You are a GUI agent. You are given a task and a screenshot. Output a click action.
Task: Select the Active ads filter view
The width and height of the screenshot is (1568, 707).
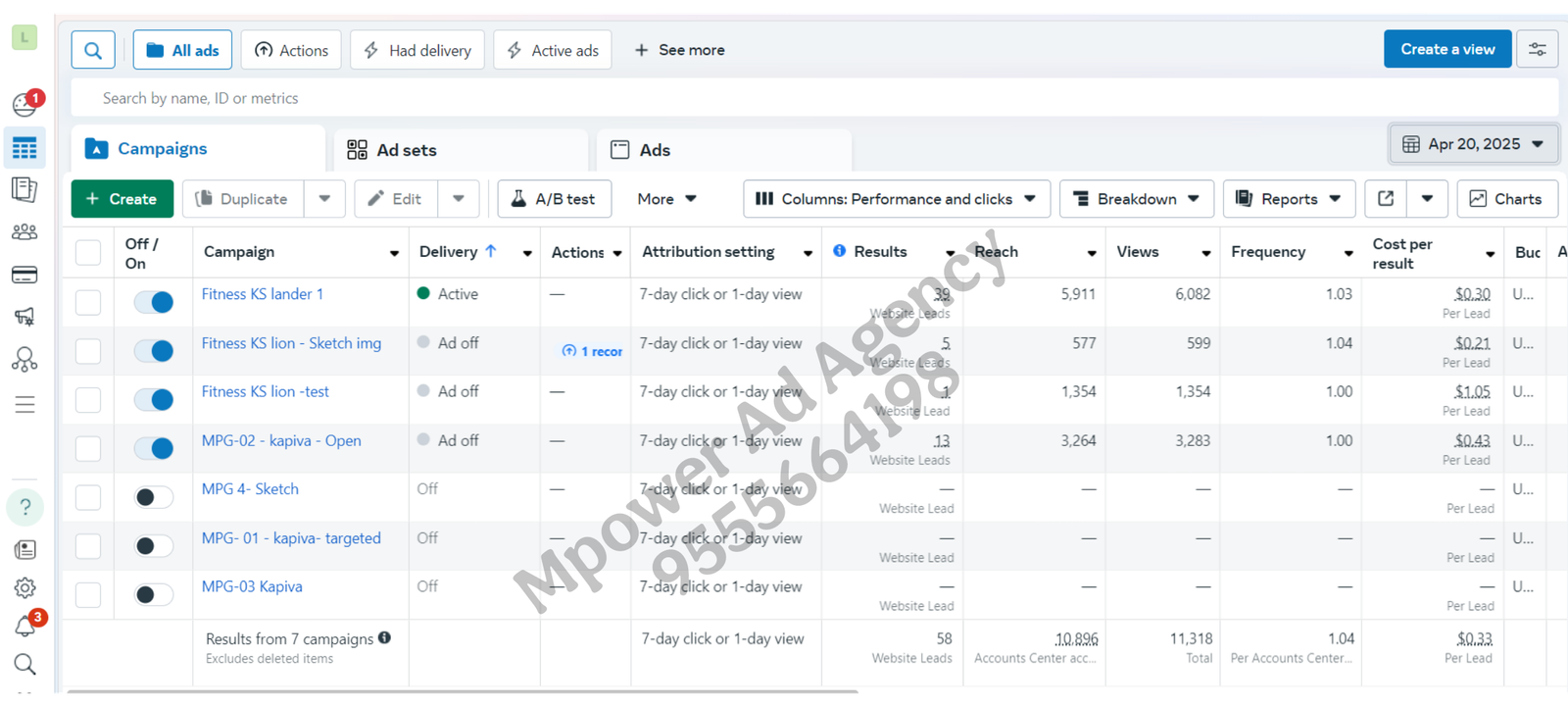click(553, 50)
